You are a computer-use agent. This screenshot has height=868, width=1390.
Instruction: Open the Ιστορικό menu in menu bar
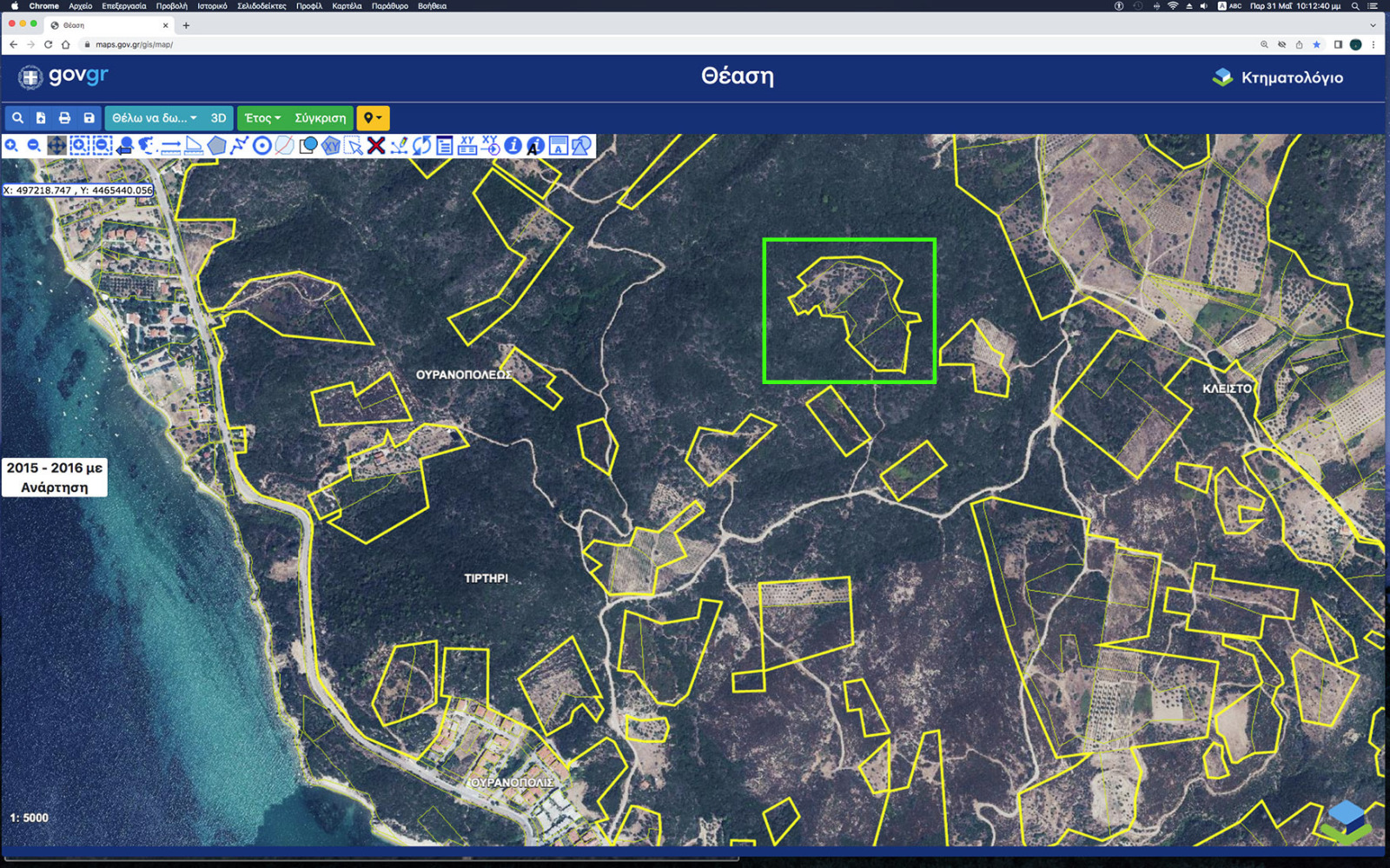212,6
